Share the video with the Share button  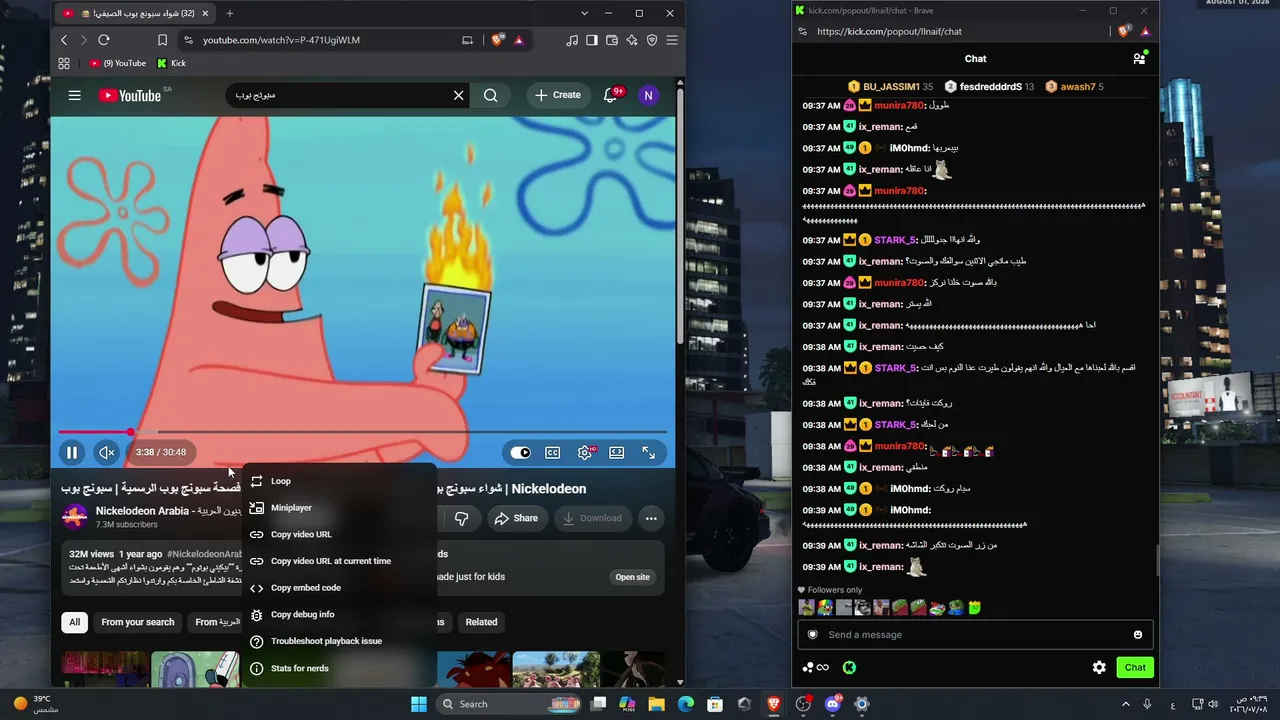516,518
